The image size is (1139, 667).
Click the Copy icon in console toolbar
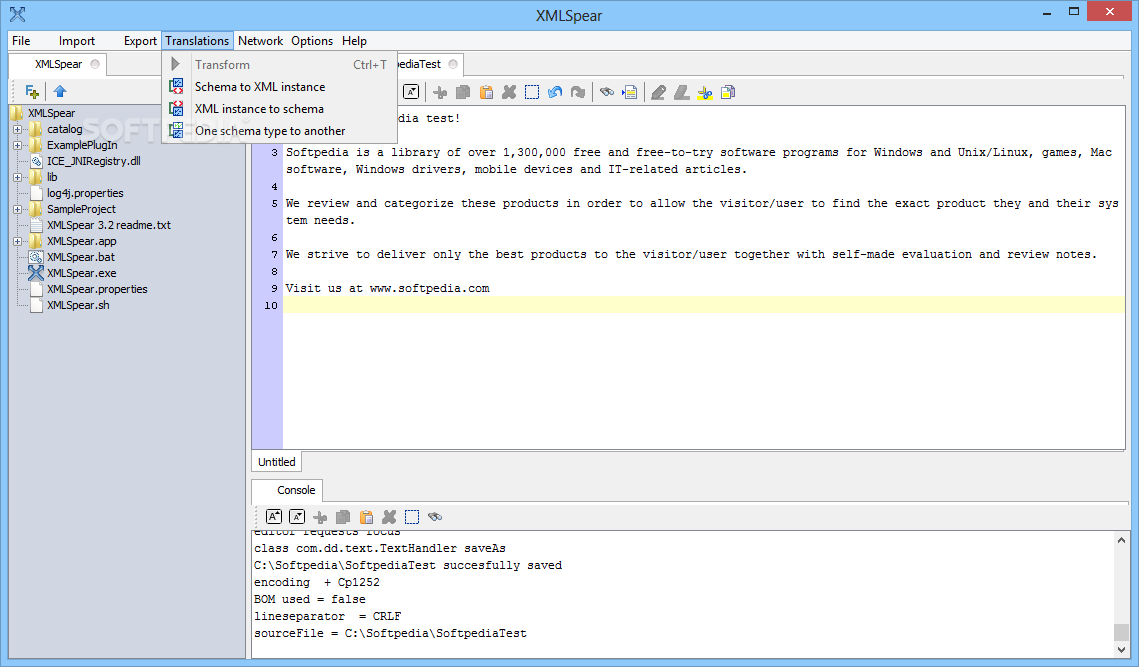point(343,517)
